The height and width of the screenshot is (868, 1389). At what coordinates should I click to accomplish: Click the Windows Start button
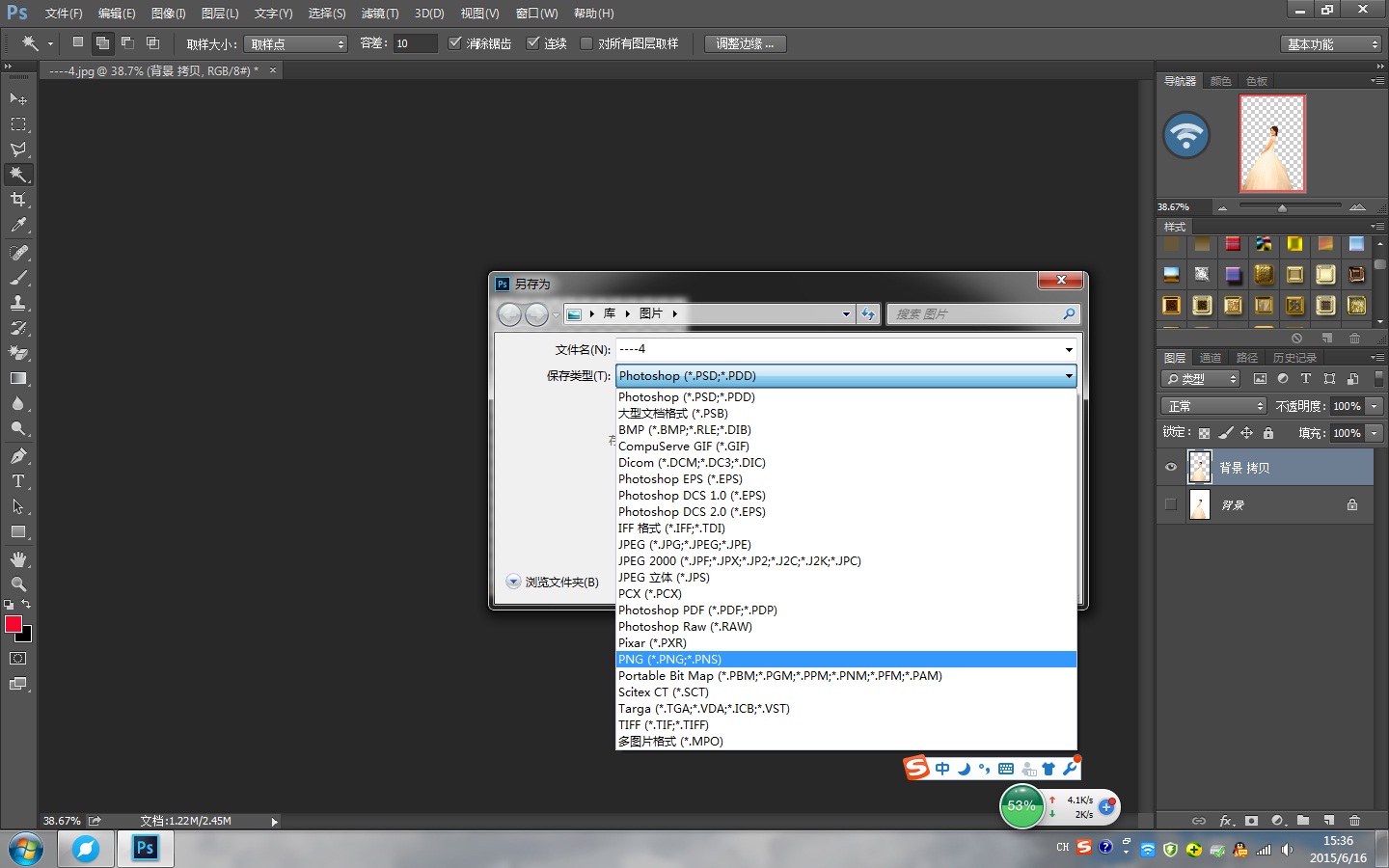pyautogui.click(x=26, y=850)
